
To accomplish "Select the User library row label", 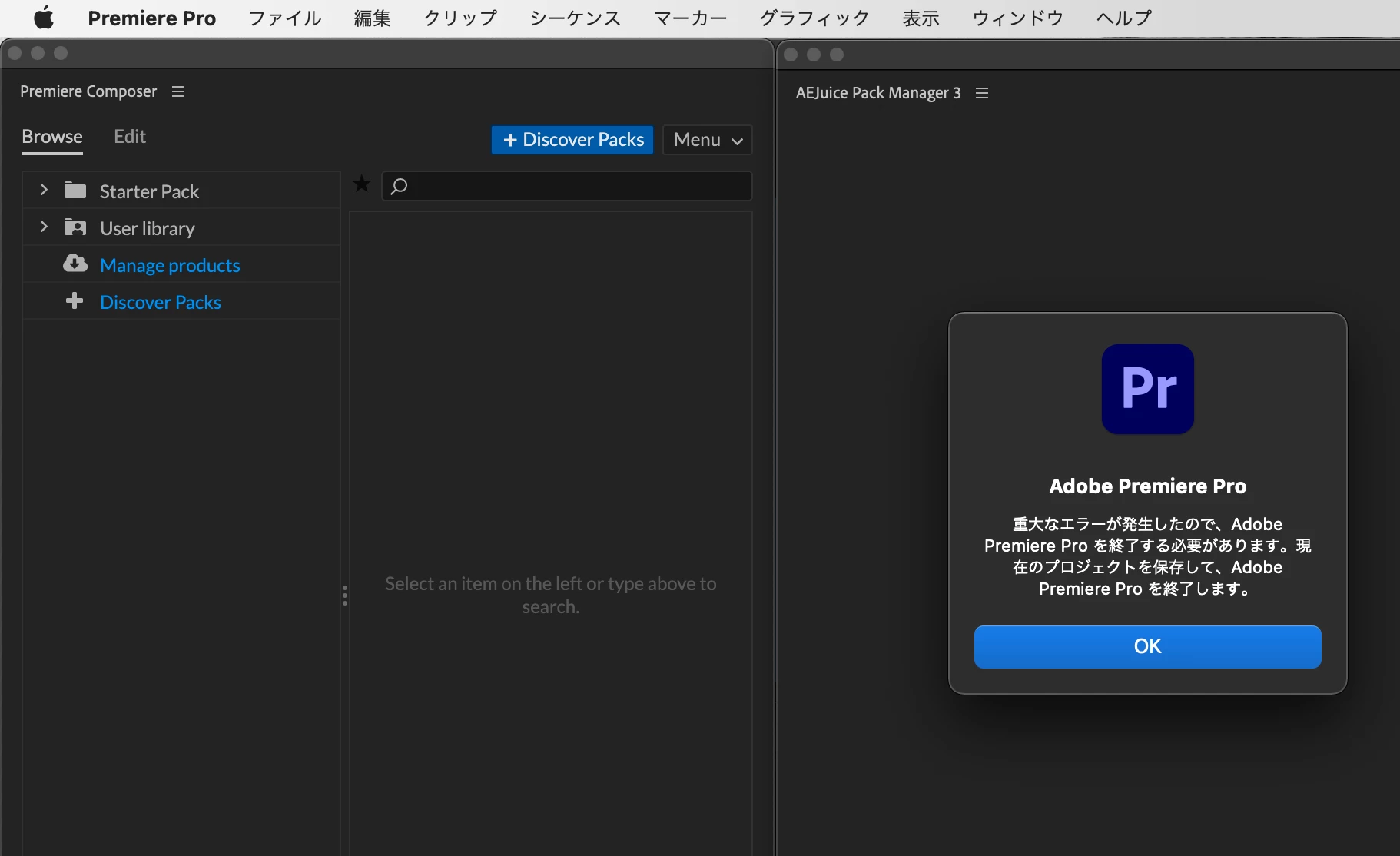I will point(148,228).
